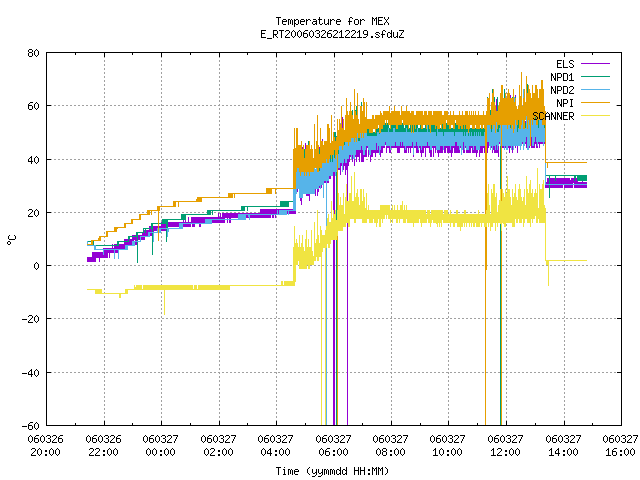
Task: Click the purple ELS legend line sample
Action: [595, 64]
